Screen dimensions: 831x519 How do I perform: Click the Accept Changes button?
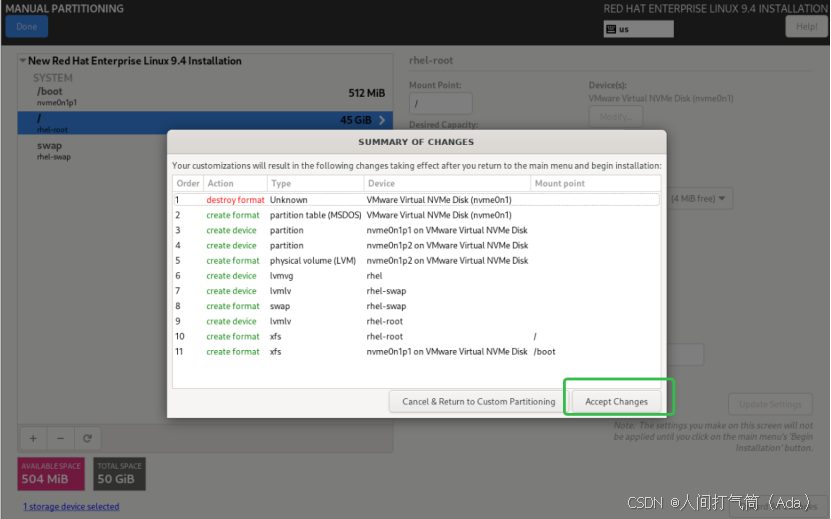[616, 402]
